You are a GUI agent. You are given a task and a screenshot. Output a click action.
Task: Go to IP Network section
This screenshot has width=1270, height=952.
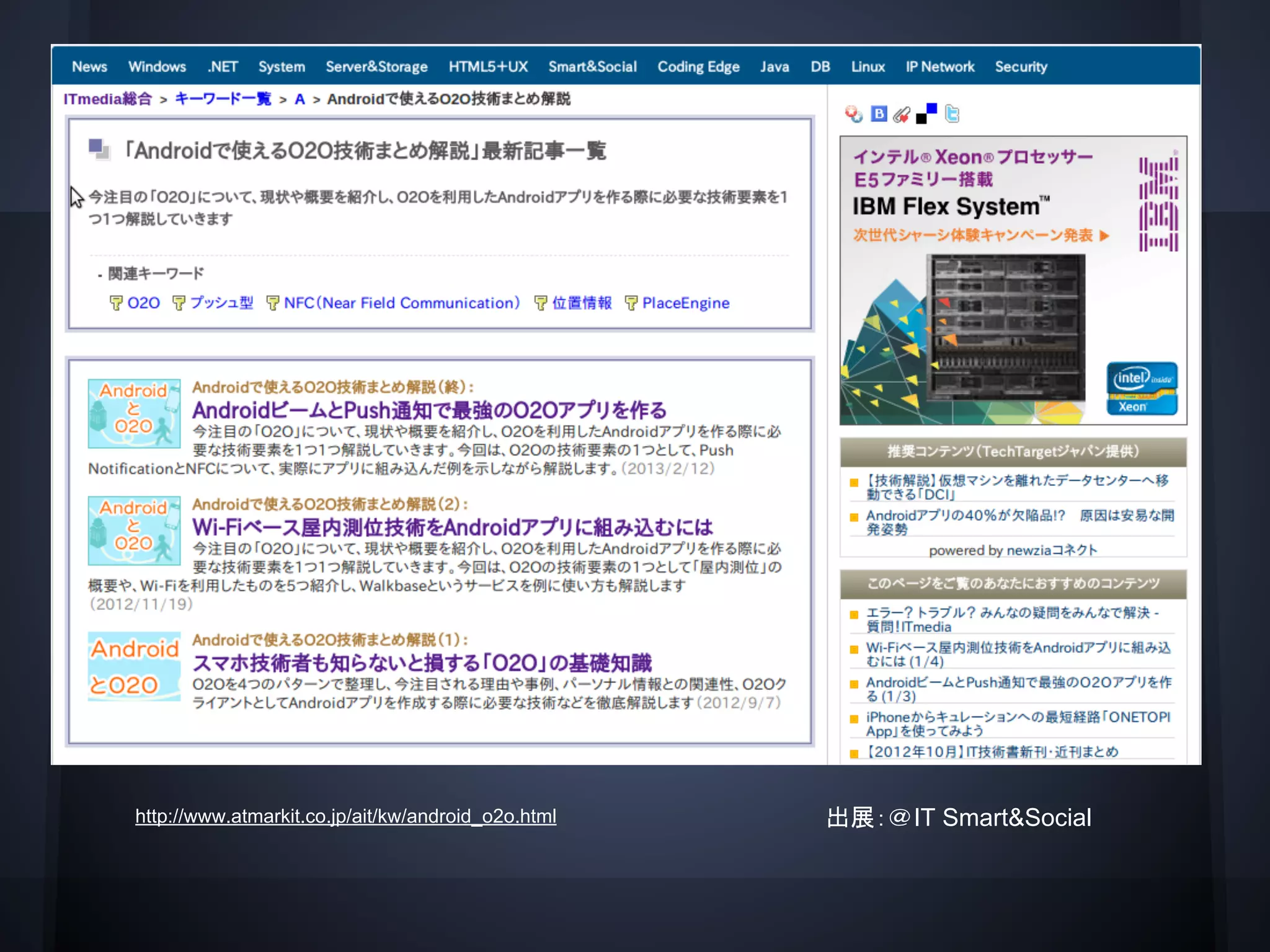click(x=939, y=67)
